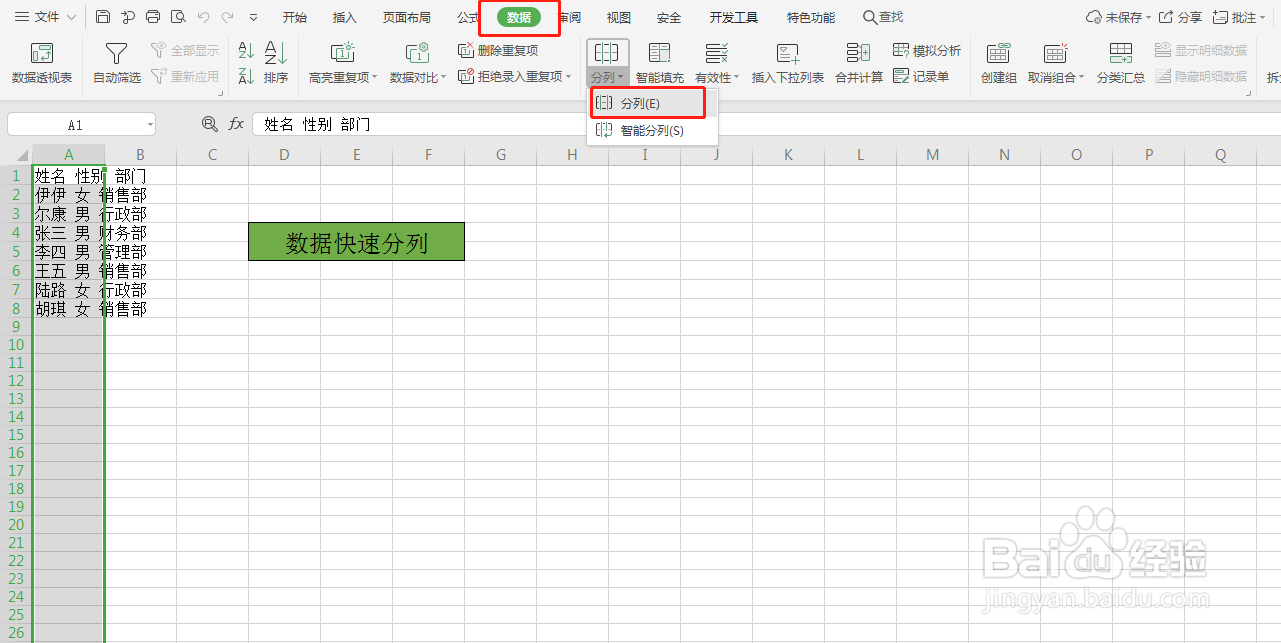
Task: Click the green 数据快速分列 cell
Action: pos(357,242)
